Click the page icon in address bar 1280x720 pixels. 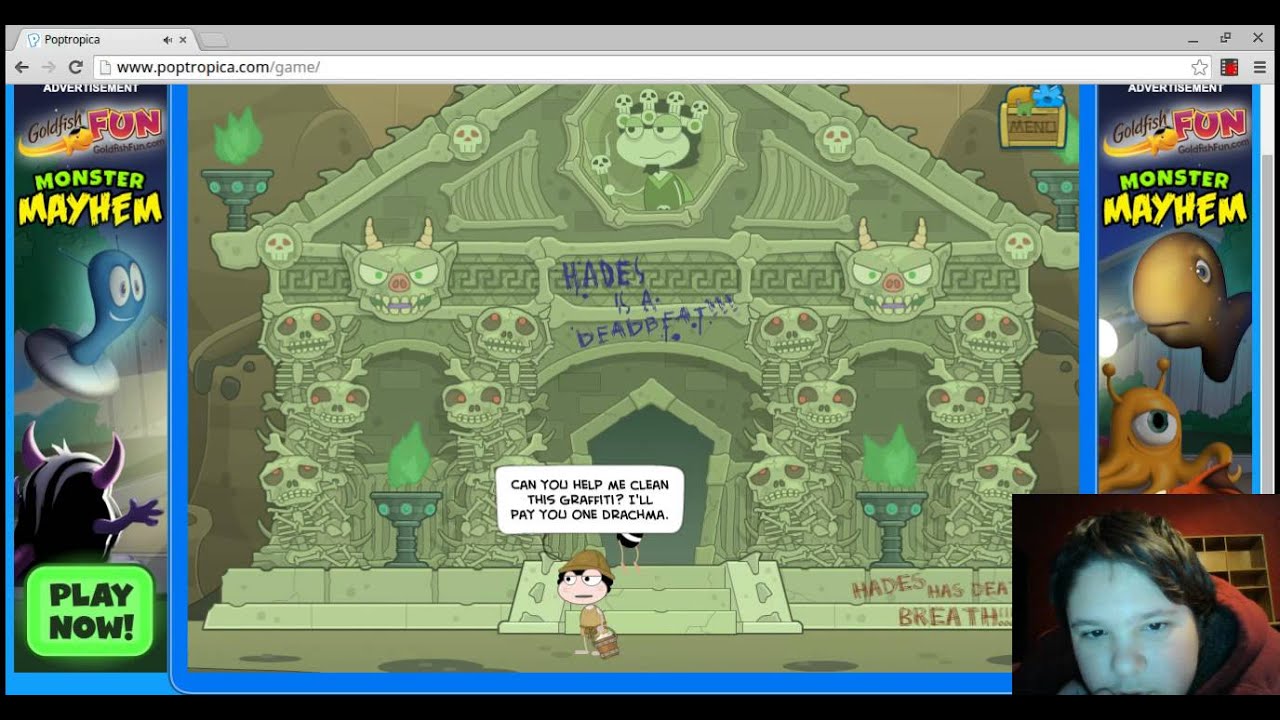[x=105, y=67]
